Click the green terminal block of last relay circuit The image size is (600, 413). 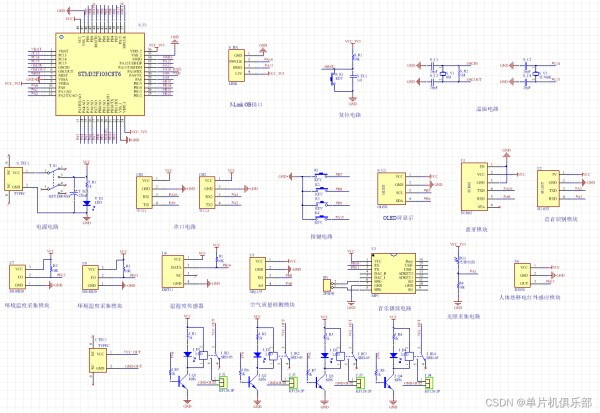coord(429,382)
